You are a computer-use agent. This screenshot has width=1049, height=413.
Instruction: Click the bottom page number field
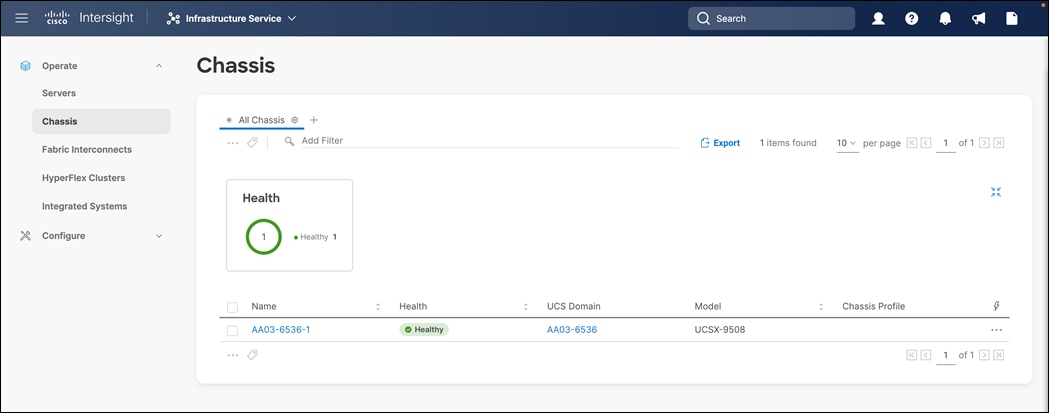[x=946, y=355]
